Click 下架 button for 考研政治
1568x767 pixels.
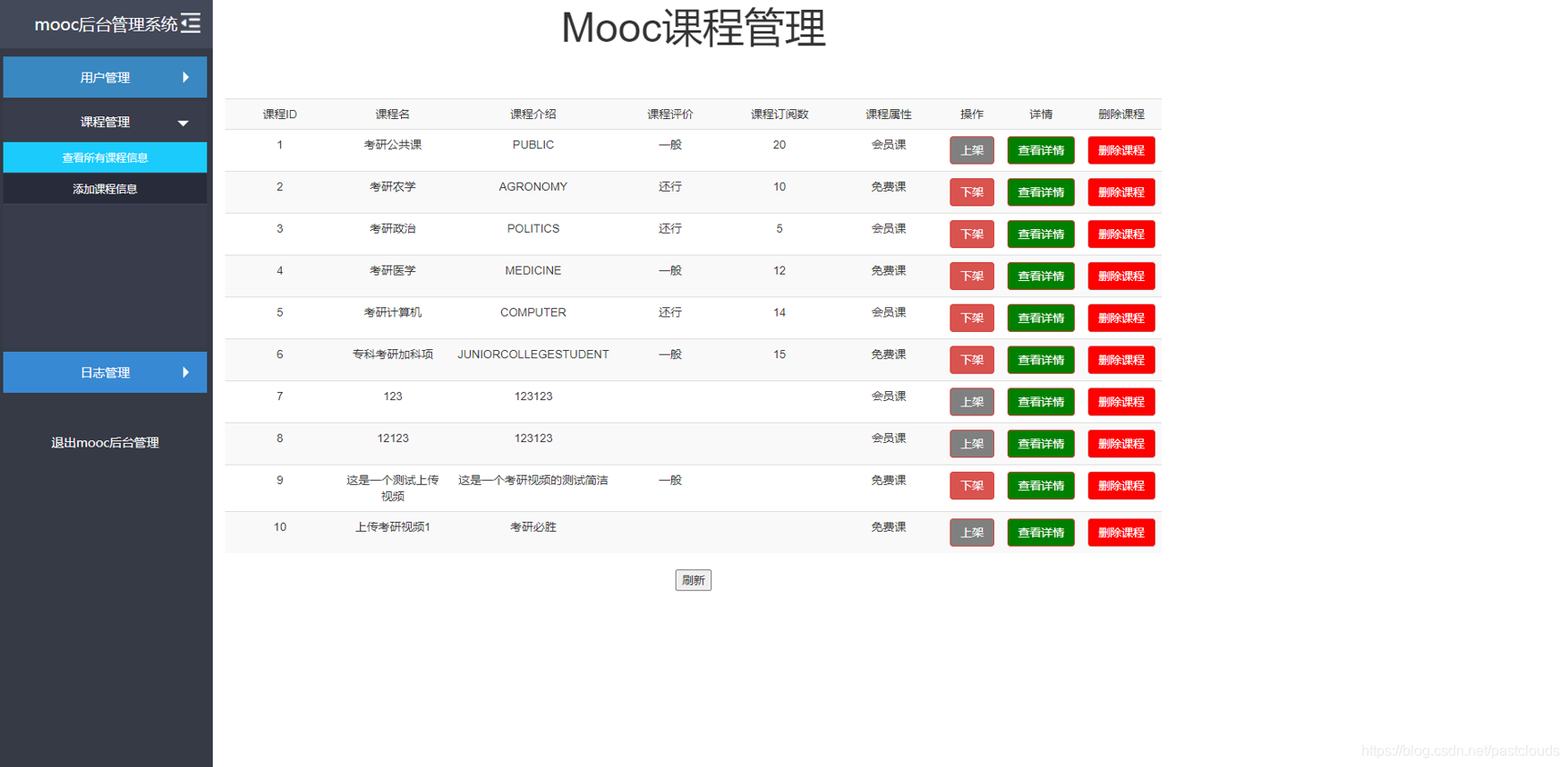point(972,234)
